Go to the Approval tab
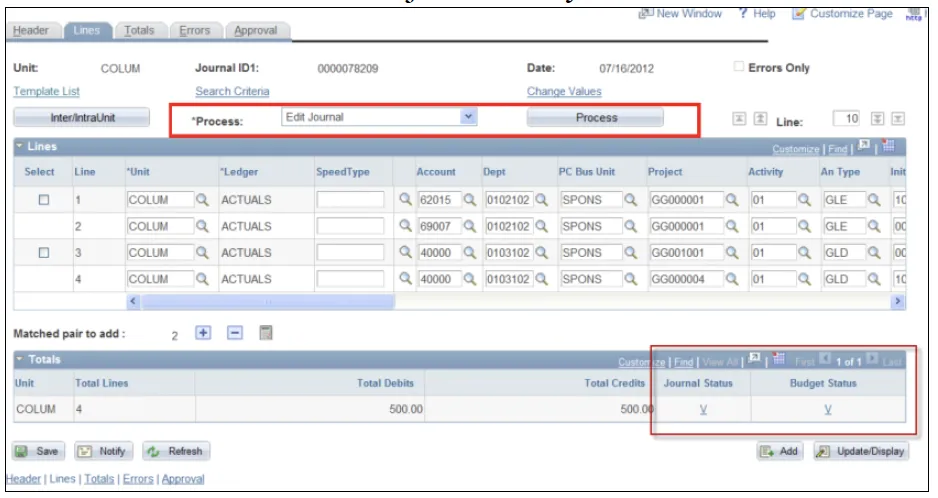 255,30
